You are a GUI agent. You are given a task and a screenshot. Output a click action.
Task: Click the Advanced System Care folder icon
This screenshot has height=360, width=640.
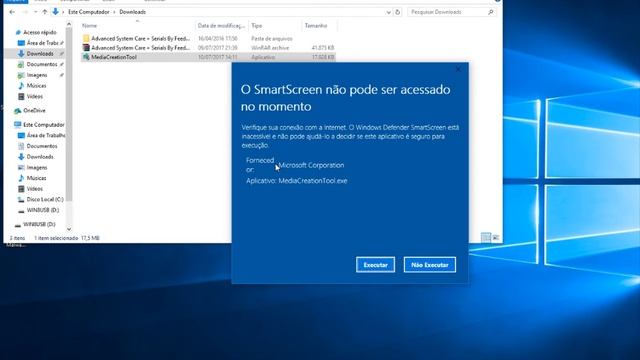(x=86, y=38)
